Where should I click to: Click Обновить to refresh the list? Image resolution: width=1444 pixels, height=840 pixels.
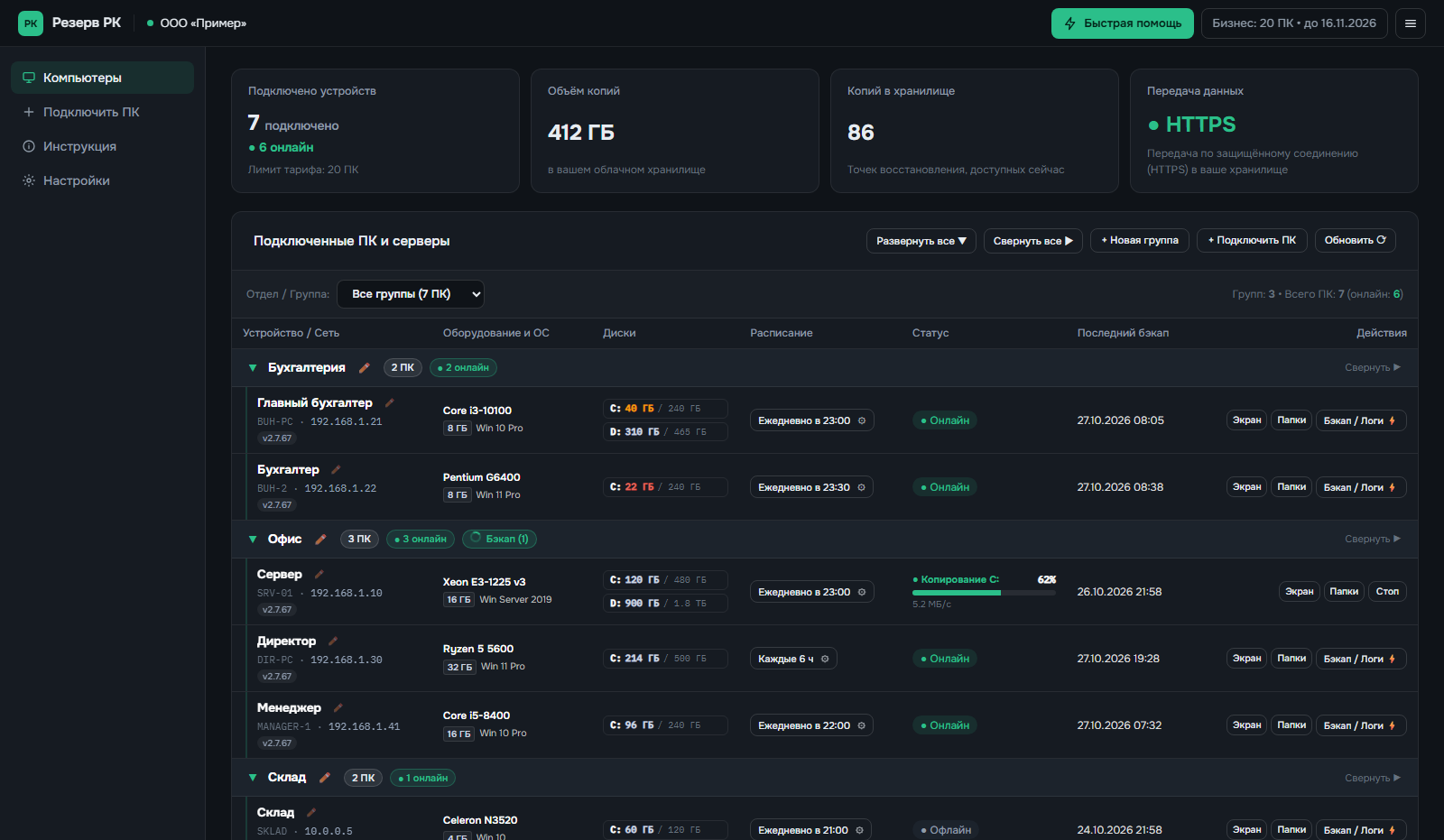pos(1355,240)
